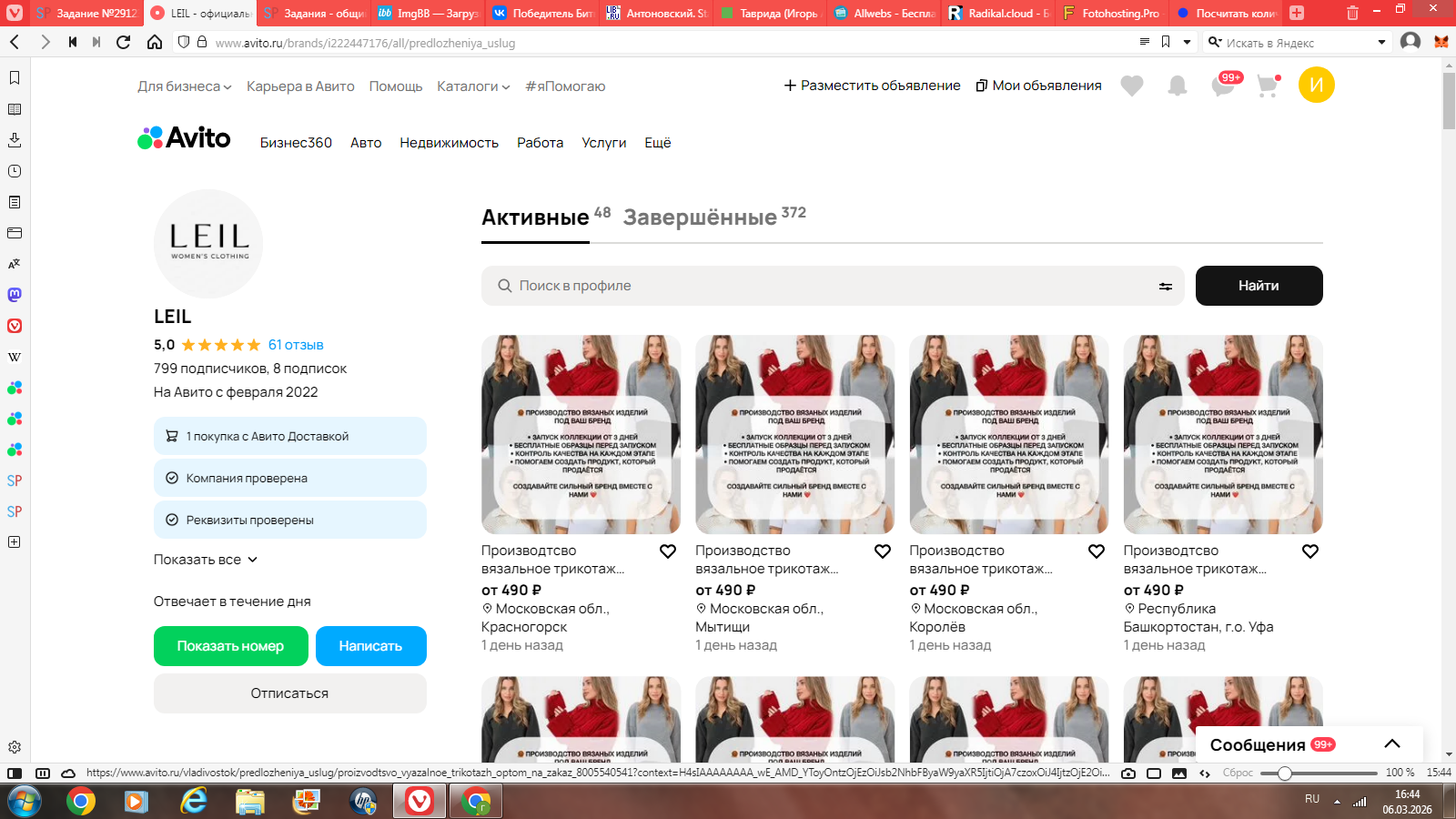
Task: Open Avito notifications bell
Action: pyautogui.click(x=1178, y=86)
